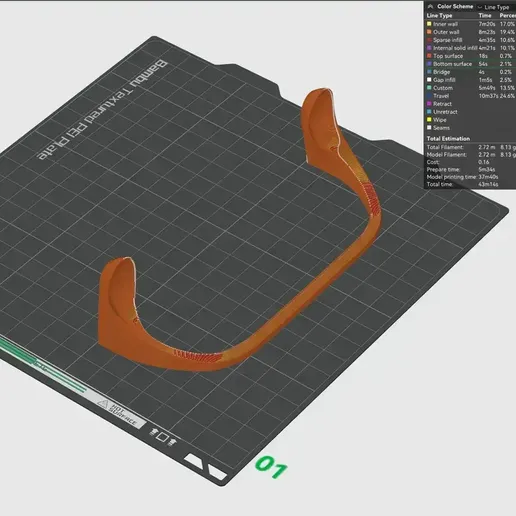The height and width of the screenshot is (516, 516).
Task: Click the Unretract color swatch
Action: 429,112
